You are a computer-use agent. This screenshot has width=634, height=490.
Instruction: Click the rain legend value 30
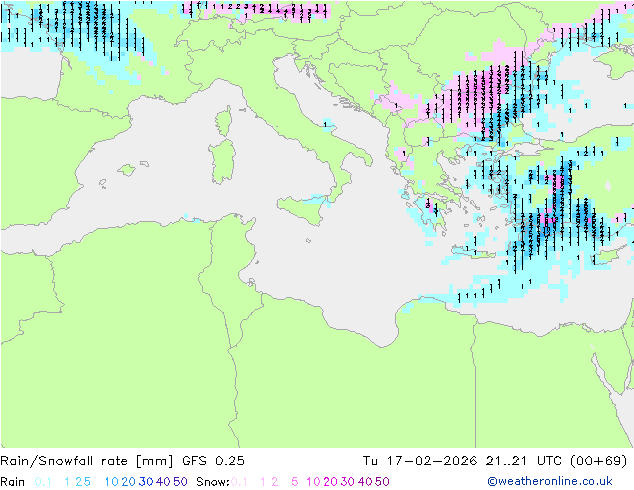(146, 482)
